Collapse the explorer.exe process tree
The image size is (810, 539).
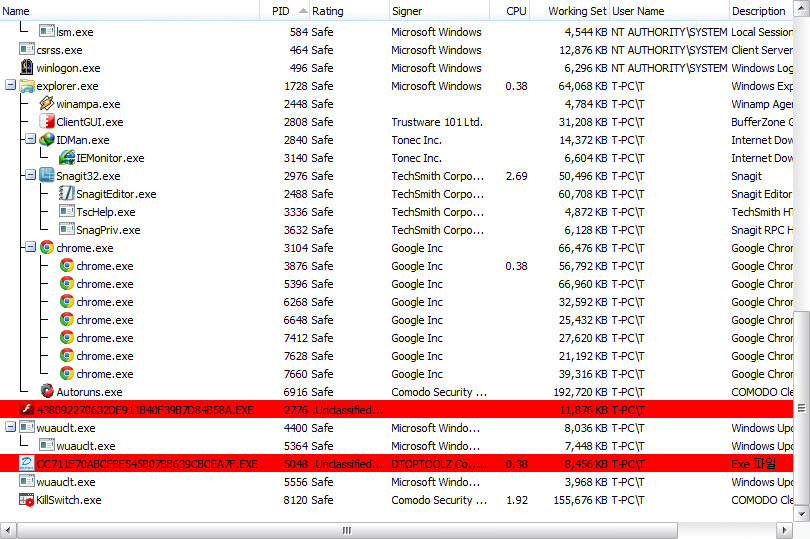[x=10, y=85]
